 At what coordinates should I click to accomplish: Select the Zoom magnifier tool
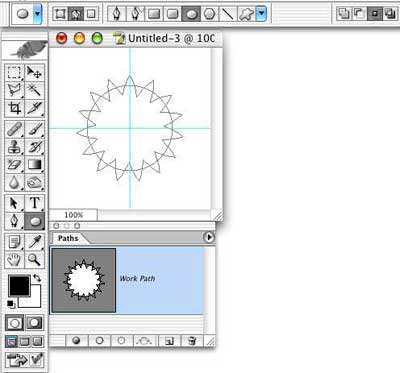(x=35, y=259)
